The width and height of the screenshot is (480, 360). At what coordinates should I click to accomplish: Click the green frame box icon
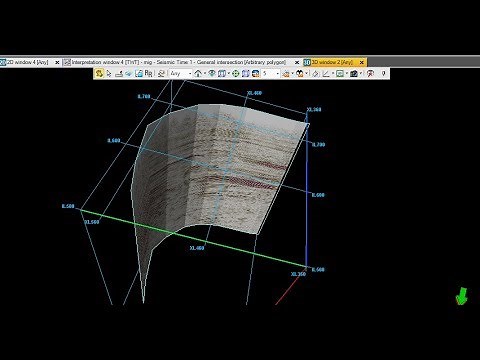click(x=340, y=73)
